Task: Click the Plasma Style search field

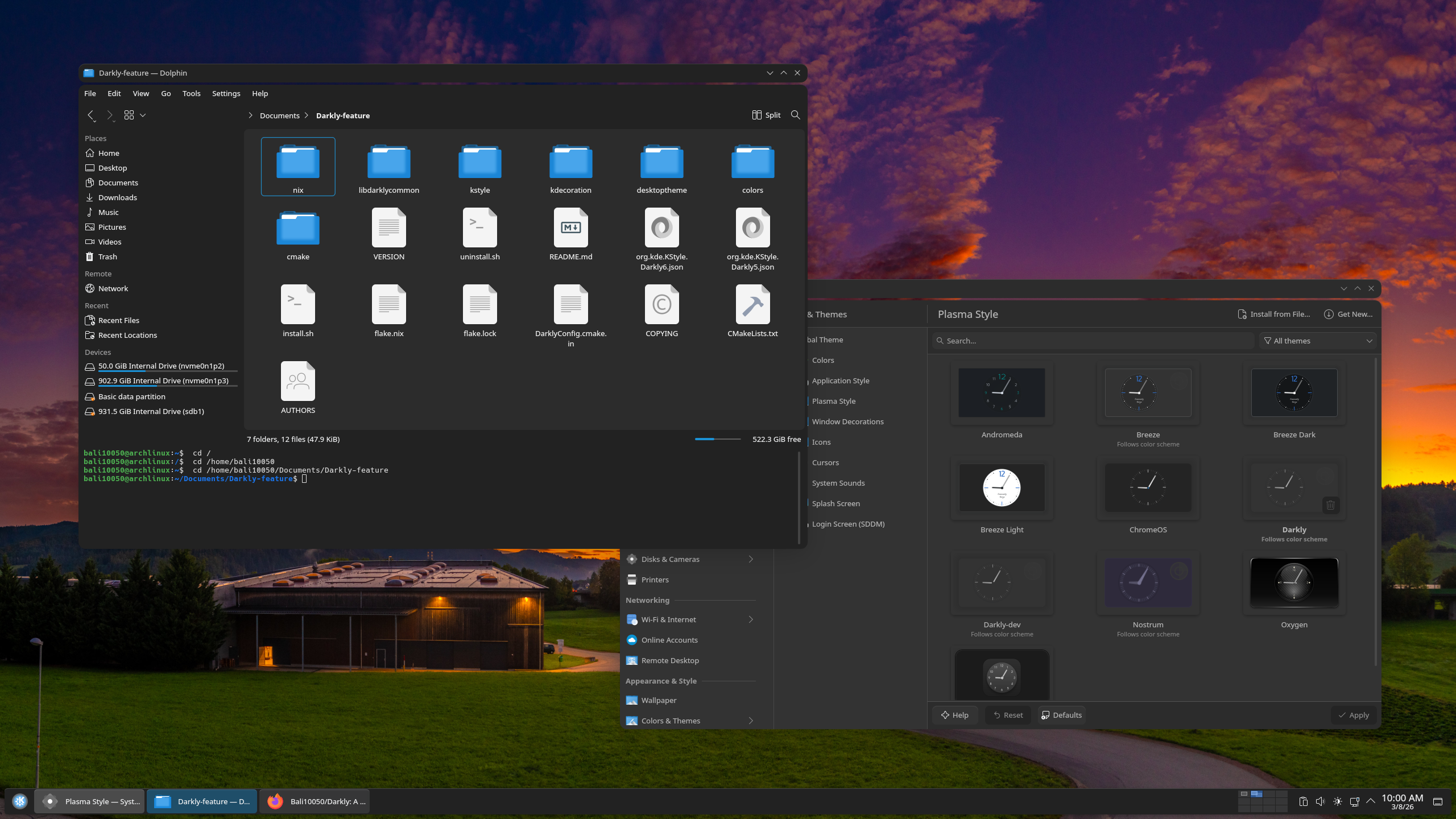Action: pos(1093,341)
